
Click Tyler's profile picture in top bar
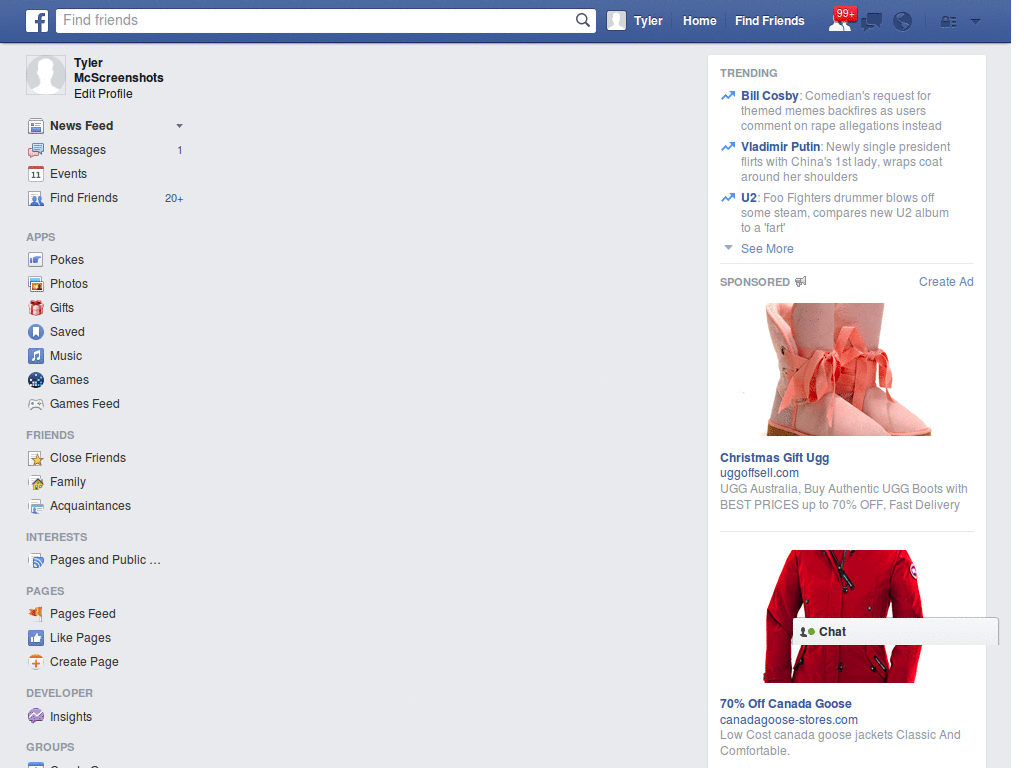pyautogui.click(x=616, y=21)
